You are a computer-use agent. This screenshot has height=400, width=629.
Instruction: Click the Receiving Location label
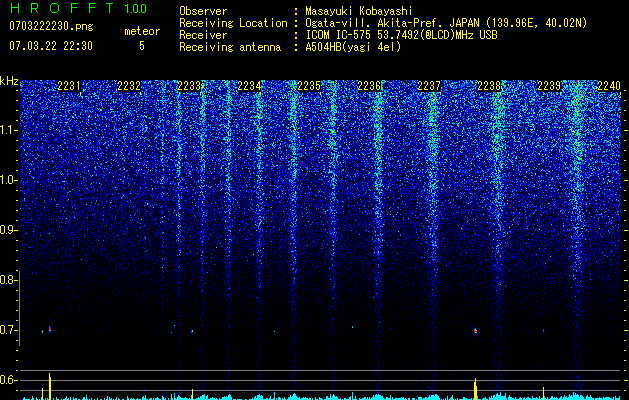tap(233, 23)
